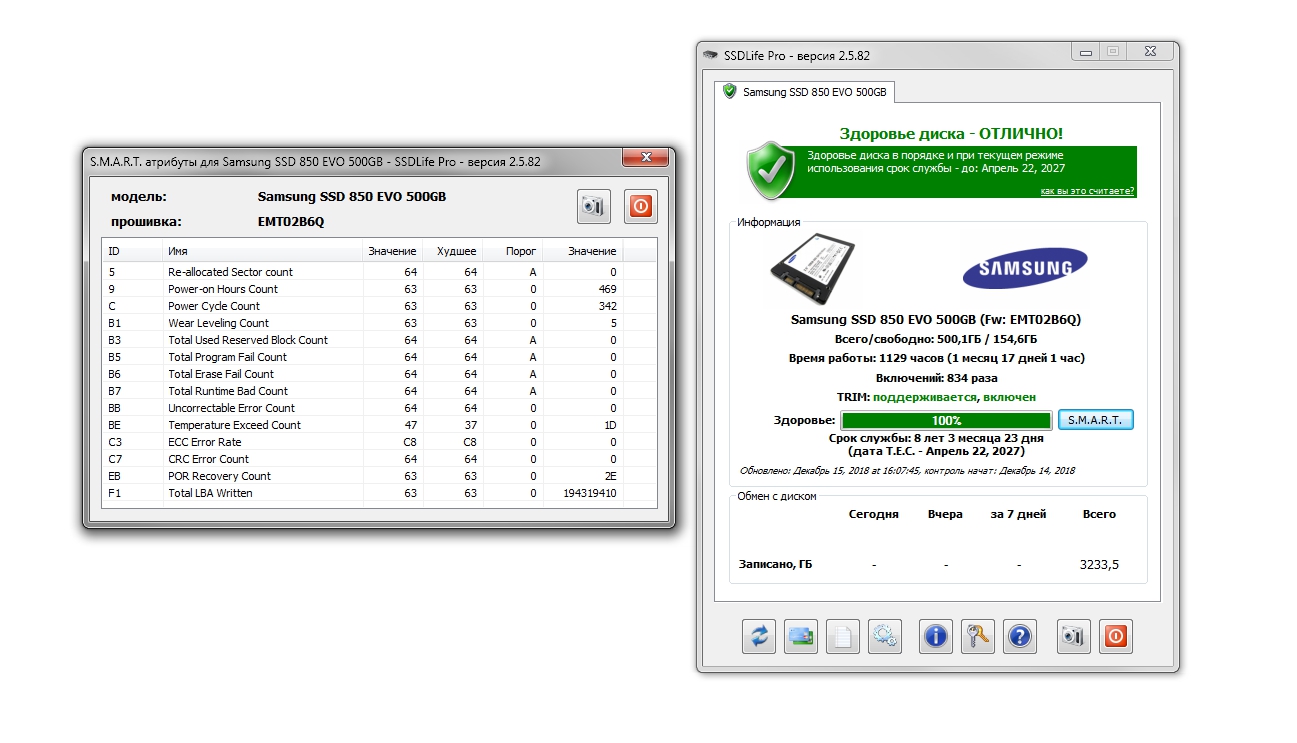Click 'Включений: 834 раза' text
Viewport: 1297px width, 743px height.
click(937, 378)
